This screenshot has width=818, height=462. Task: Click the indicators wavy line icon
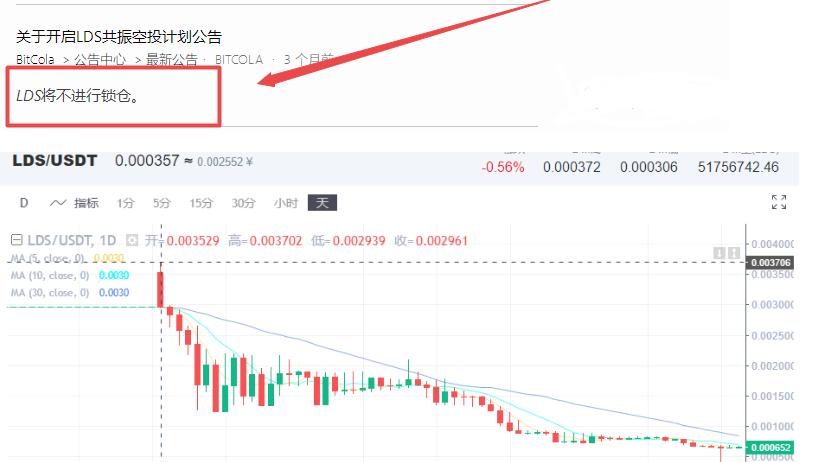[57, 203]
